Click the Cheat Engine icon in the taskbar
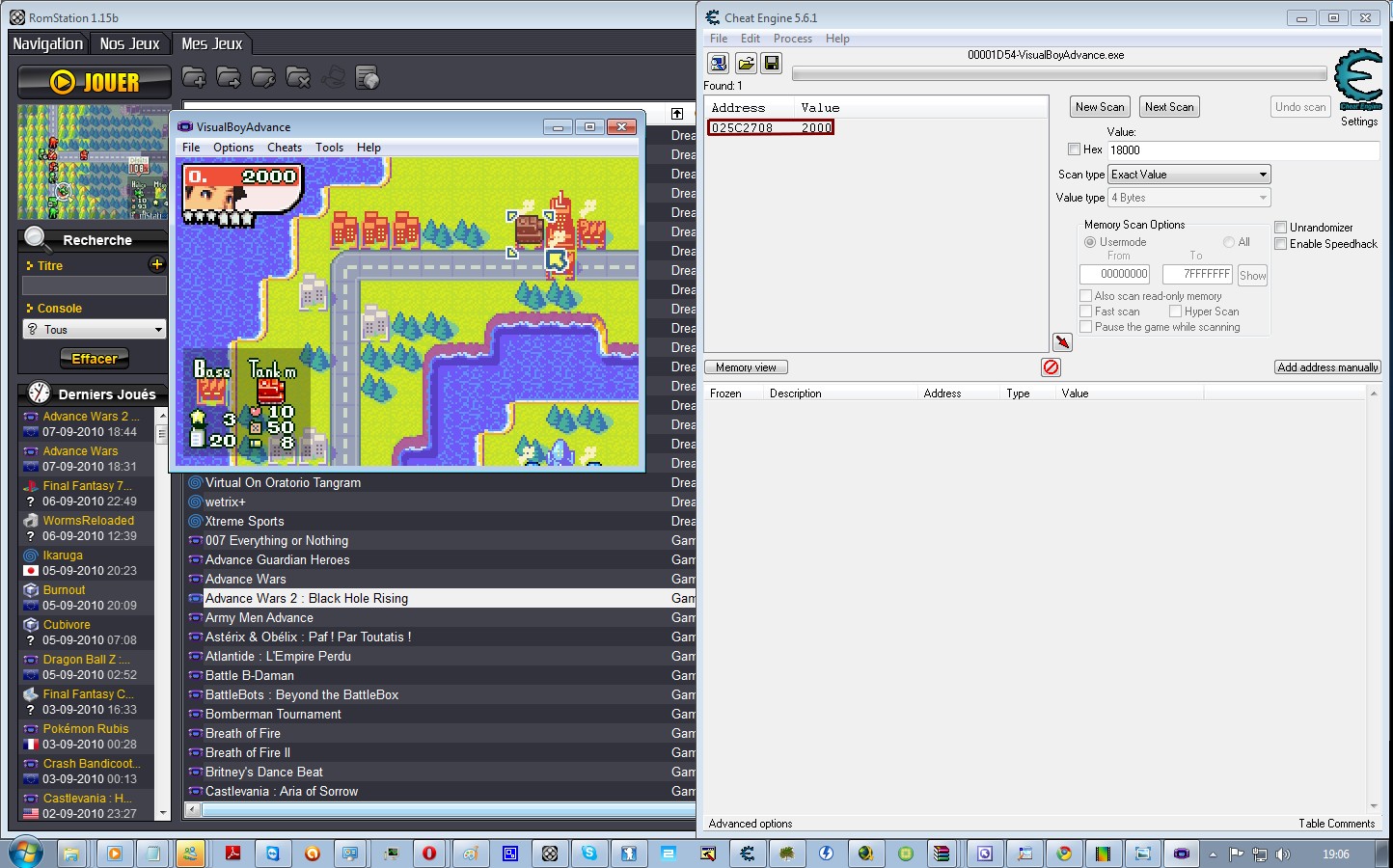 point(747,854)
